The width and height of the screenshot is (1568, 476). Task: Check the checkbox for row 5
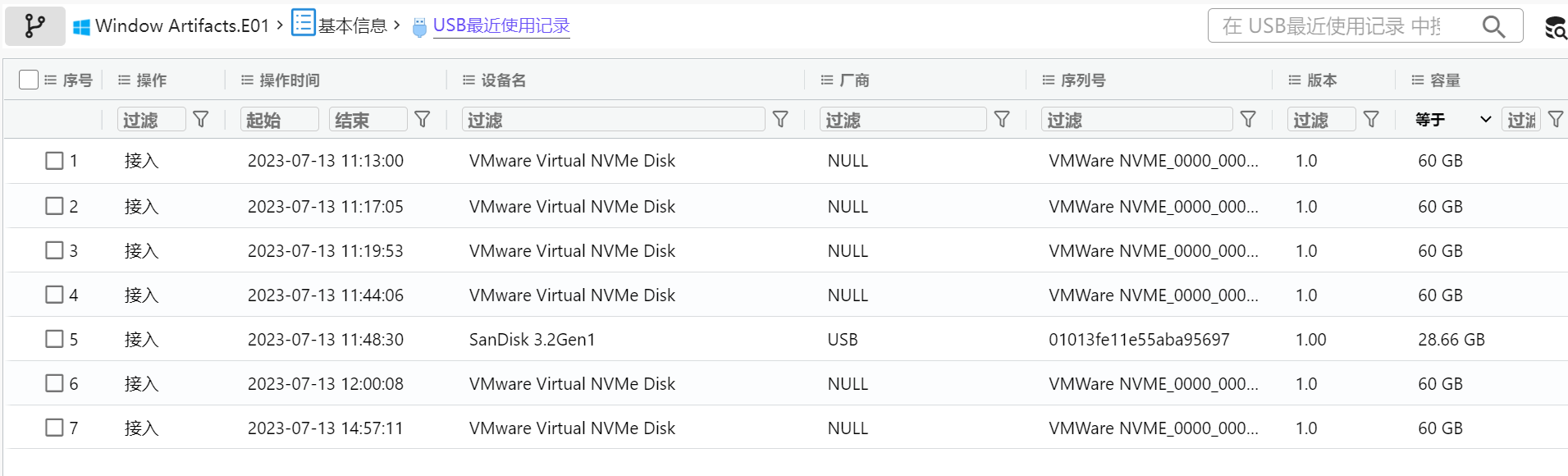point(54,339)
